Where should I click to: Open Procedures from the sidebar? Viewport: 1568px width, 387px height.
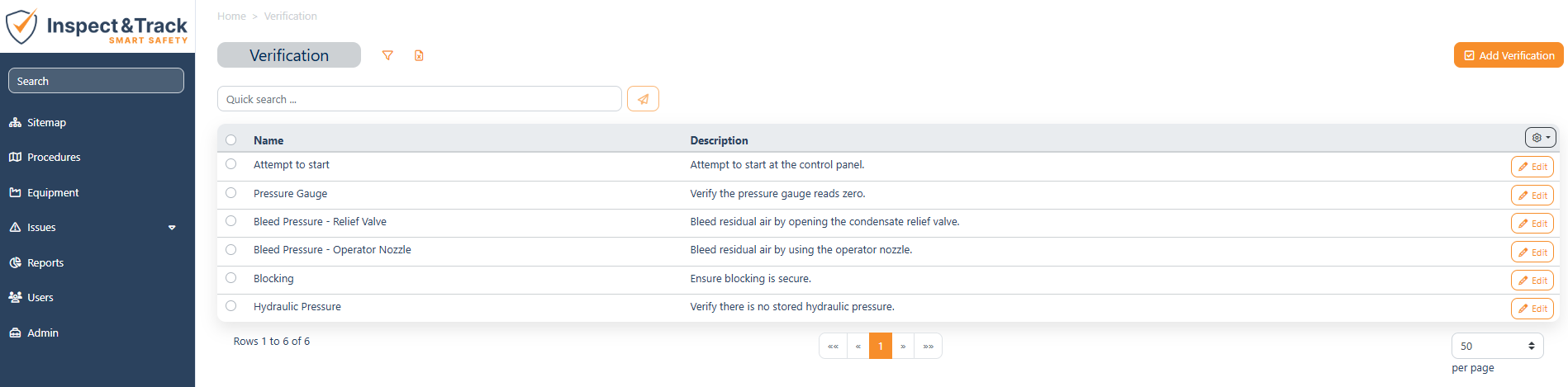[x=54, y=157]
